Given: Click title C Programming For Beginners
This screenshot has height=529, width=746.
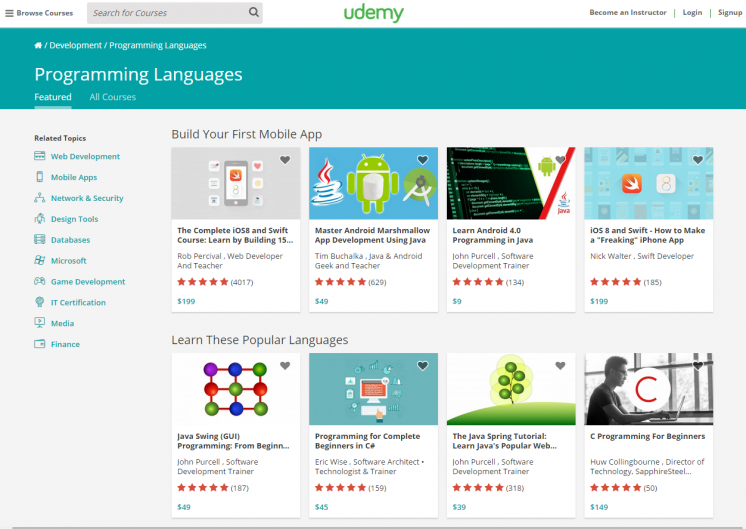Looking at the screenshot, I should coord(648,436).
